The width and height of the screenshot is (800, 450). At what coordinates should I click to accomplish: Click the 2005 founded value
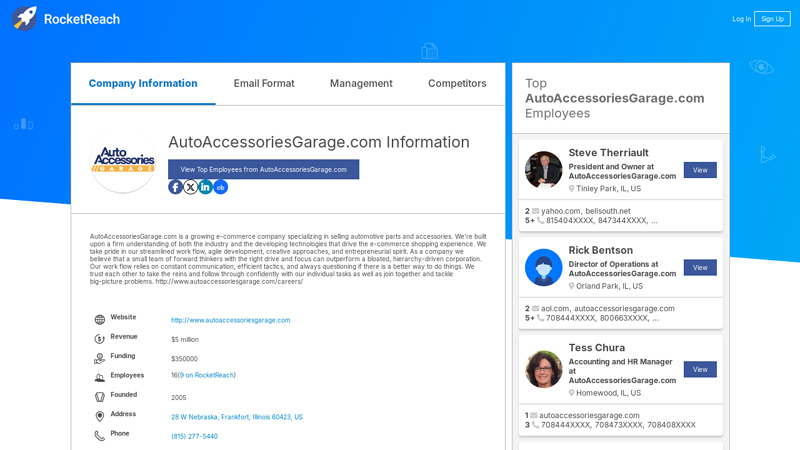pyautogui.click(x=179, y=397)
